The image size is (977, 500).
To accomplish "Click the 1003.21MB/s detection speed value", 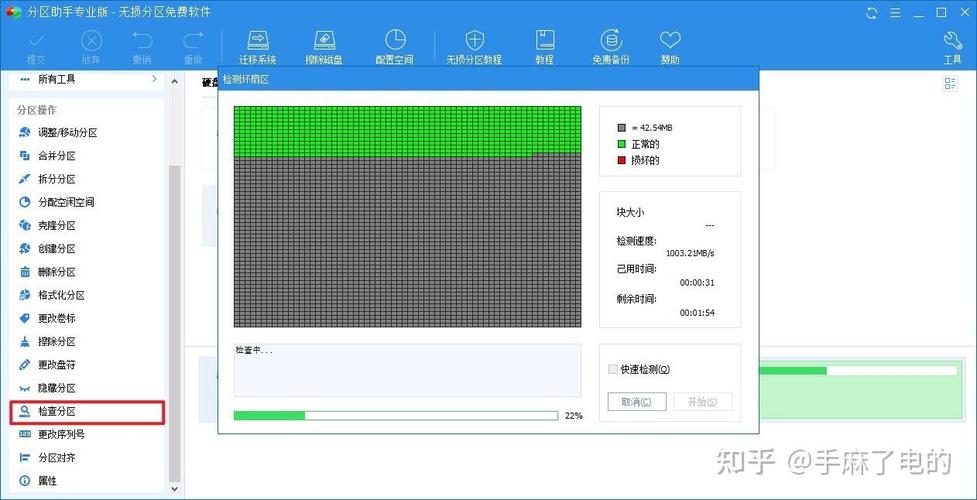I will (x=690, y=254).
